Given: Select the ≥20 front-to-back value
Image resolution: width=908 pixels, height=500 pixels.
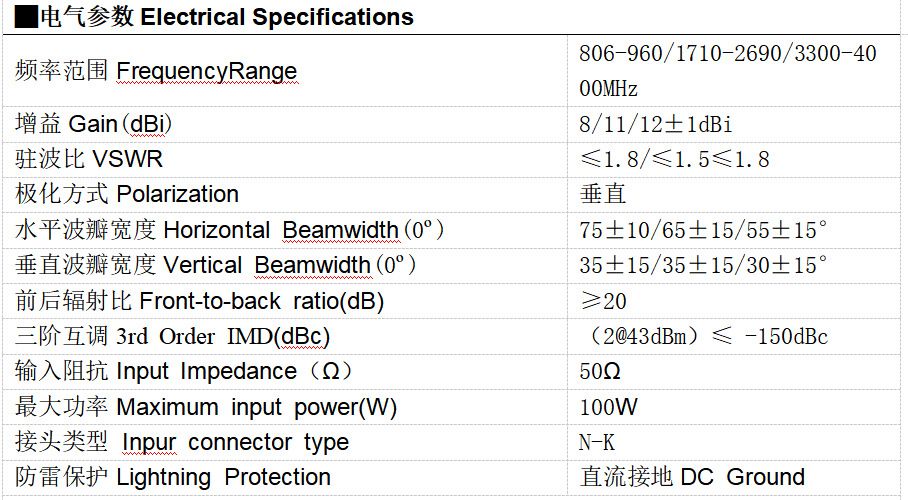Looking at the screenshot, I should click(x=603, y=301).
